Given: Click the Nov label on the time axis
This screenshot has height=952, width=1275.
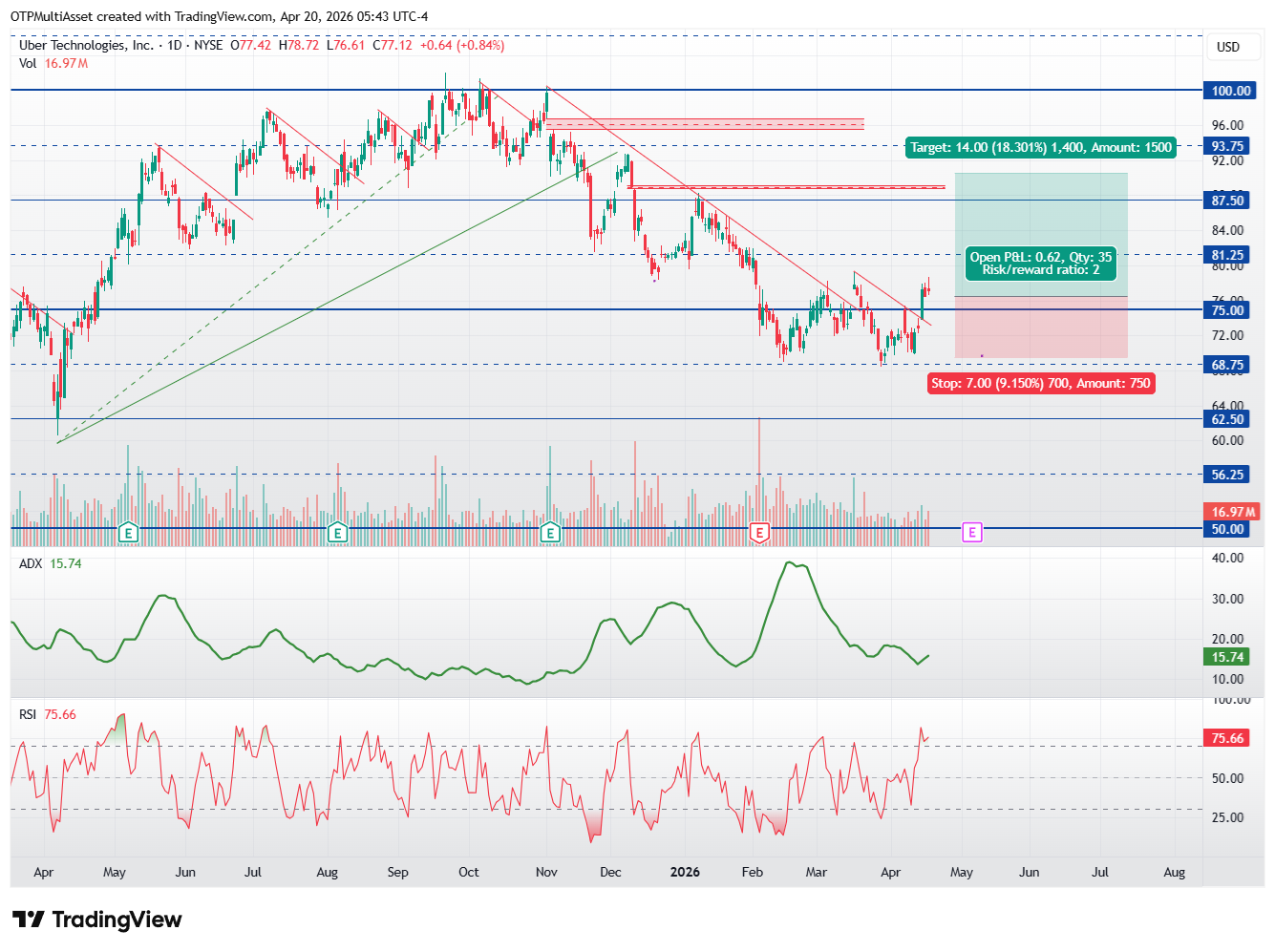Looking at the screenshot, I should [x=546, y=872].
